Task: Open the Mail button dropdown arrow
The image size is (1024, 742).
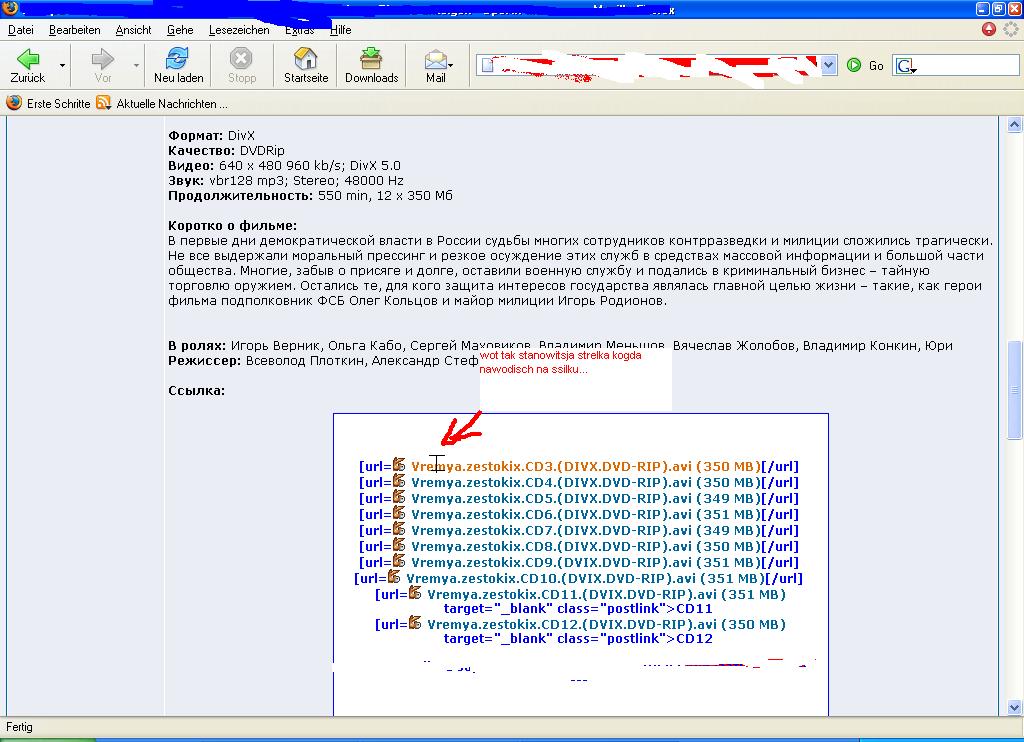Action: pos(451,66)
